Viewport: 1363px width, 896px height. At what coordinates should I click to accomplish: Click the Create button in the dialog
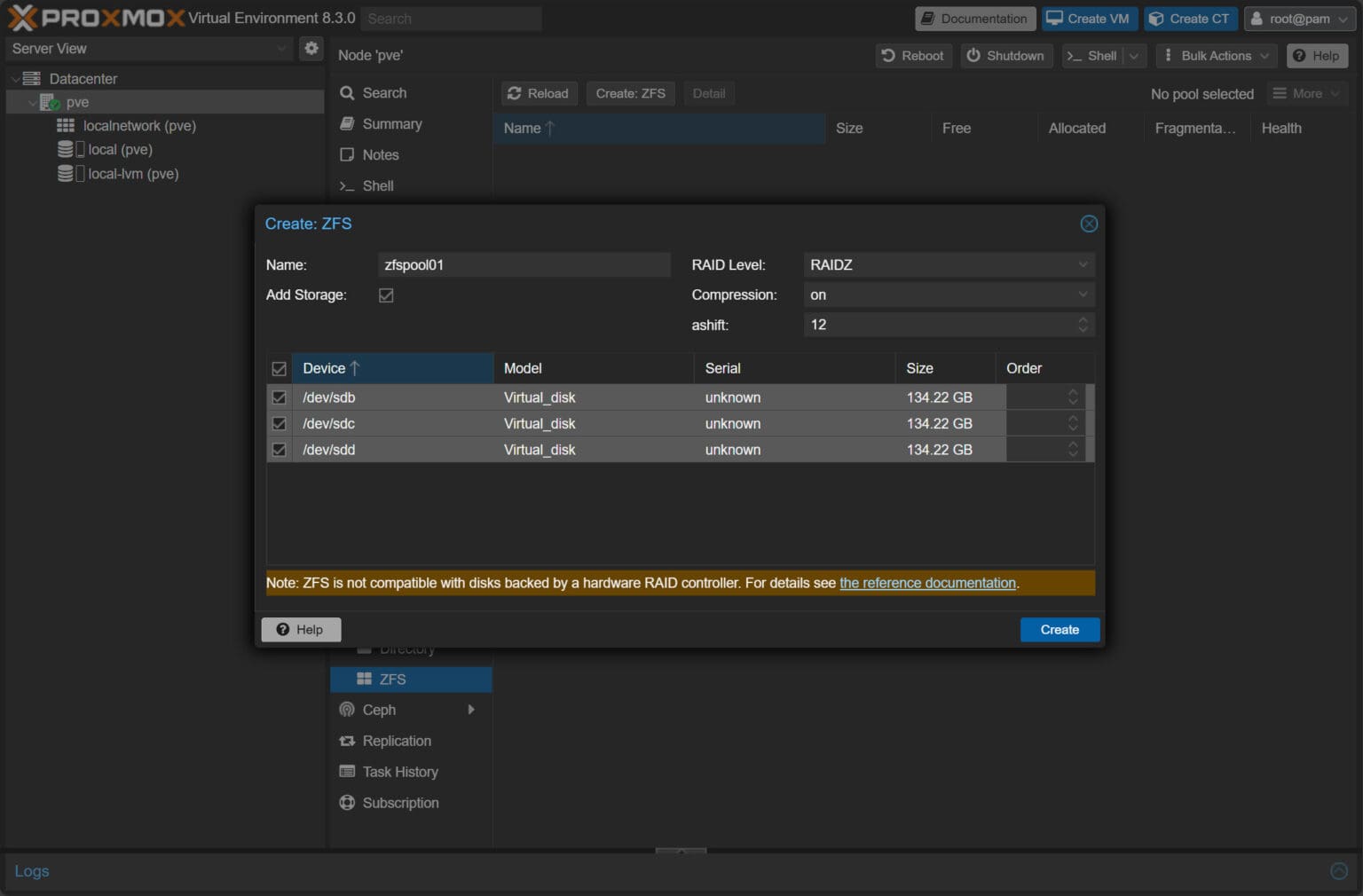pyautogui.click(x=1060, y=629)
